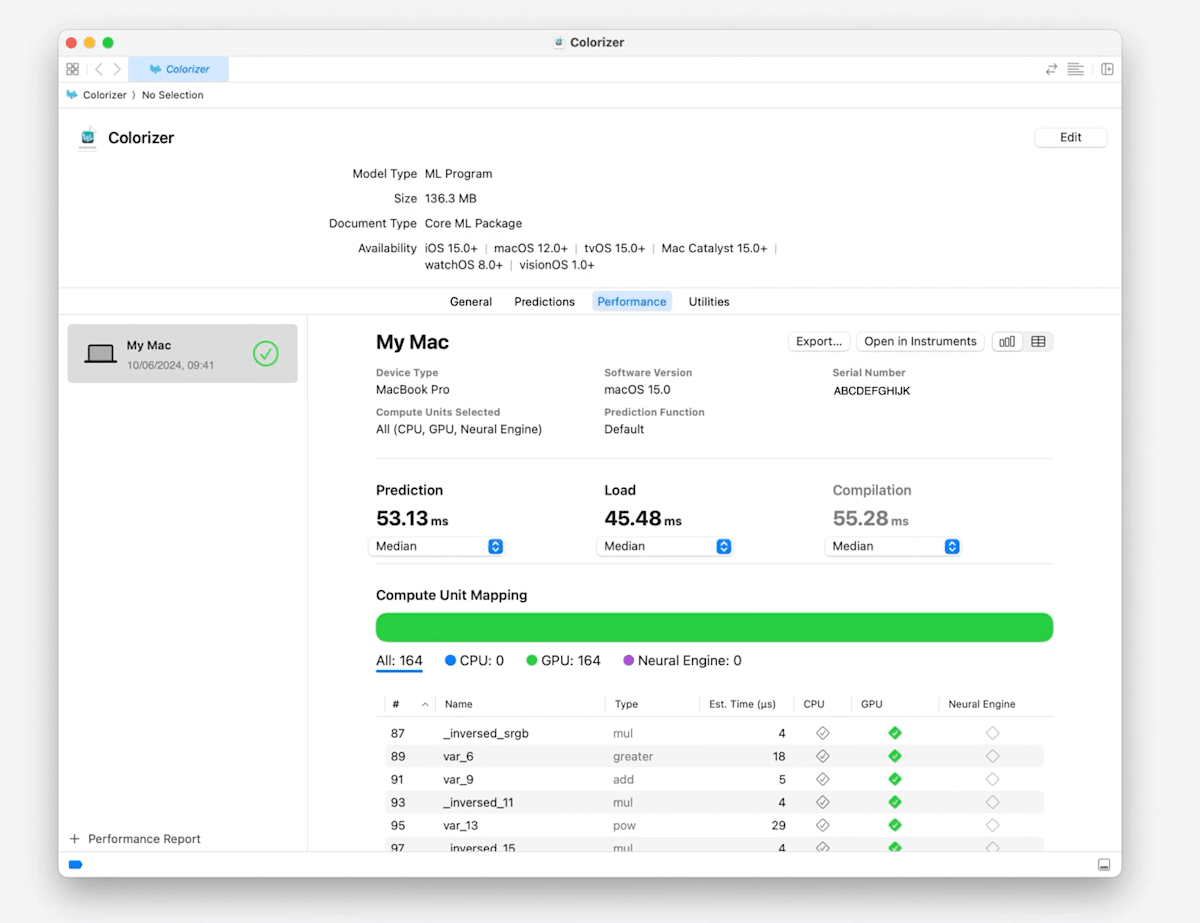Select the var_6 row name
1200x923 pixels.
458,756
